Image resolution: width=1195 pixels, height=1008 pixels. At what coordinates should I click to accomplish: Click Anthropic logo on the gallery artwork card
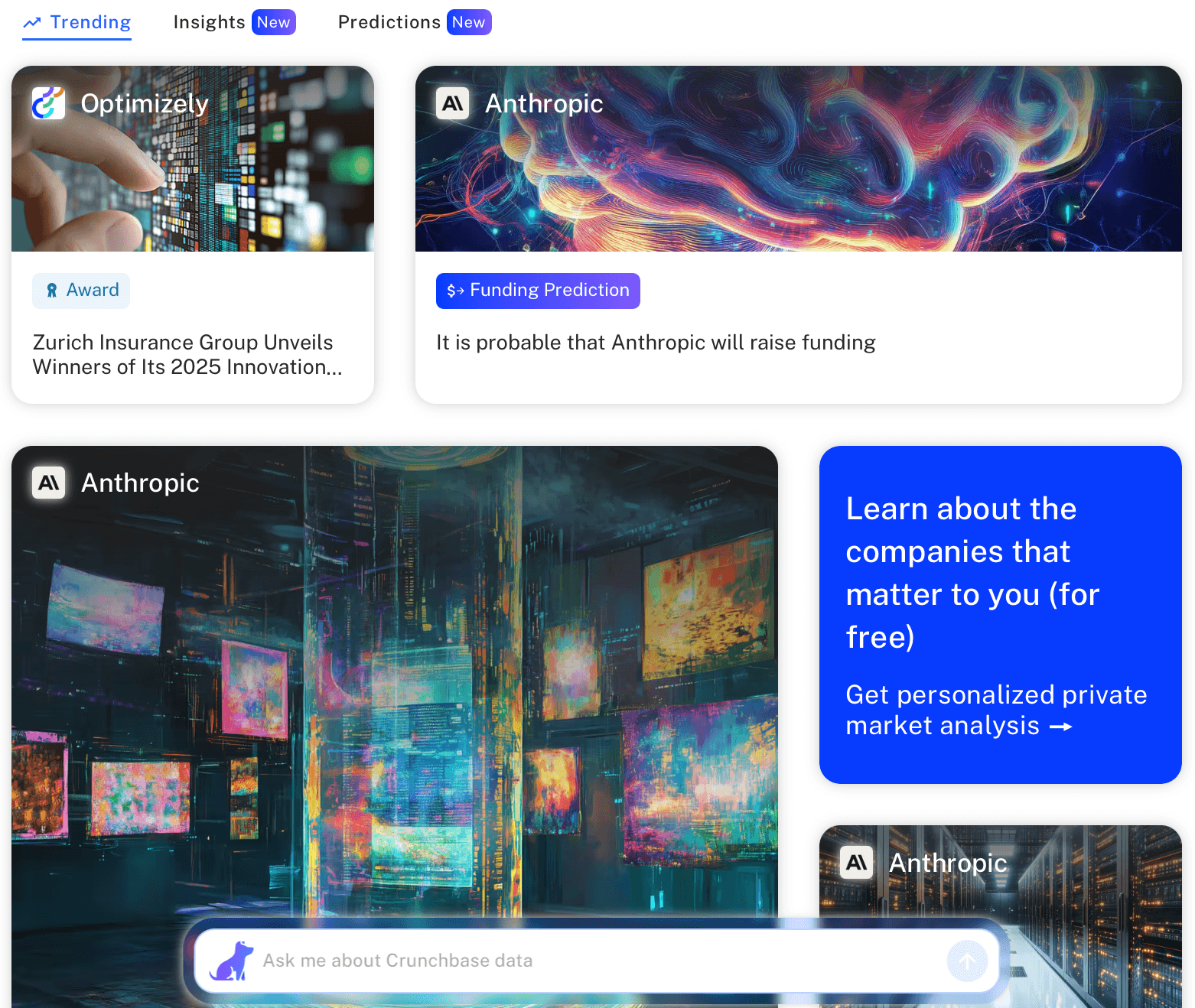click(x=48, y=483)
